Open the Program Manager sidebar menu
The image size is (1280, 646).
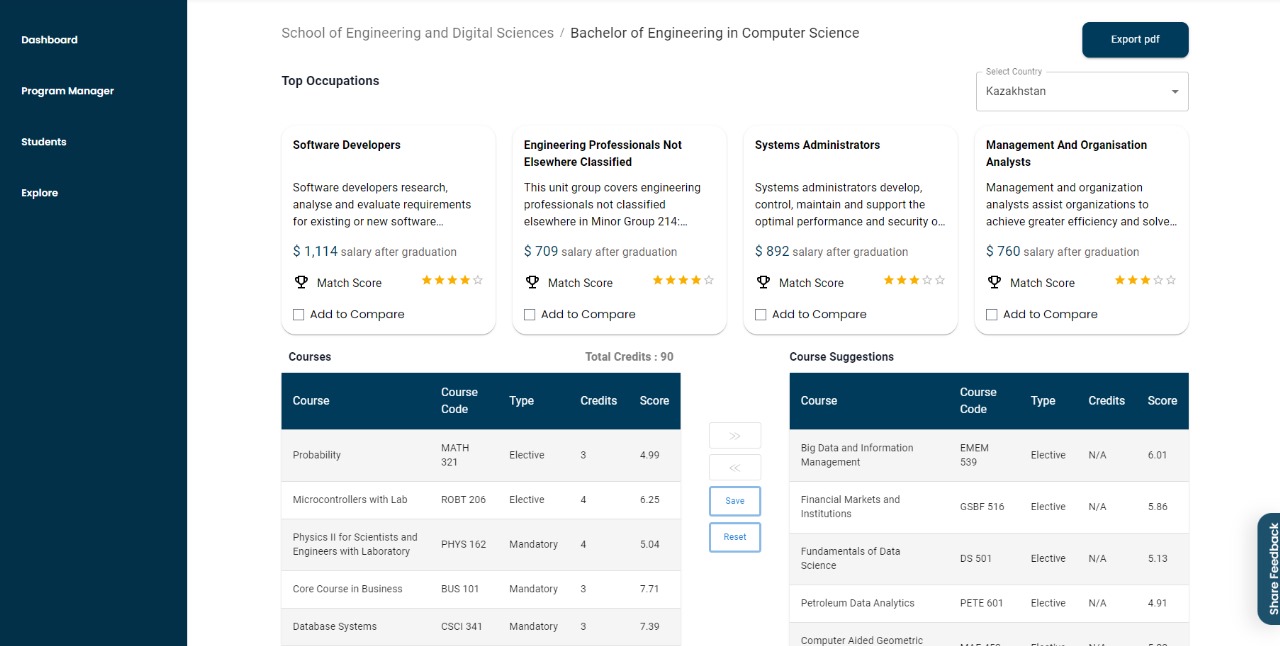(x=68, y=91)
